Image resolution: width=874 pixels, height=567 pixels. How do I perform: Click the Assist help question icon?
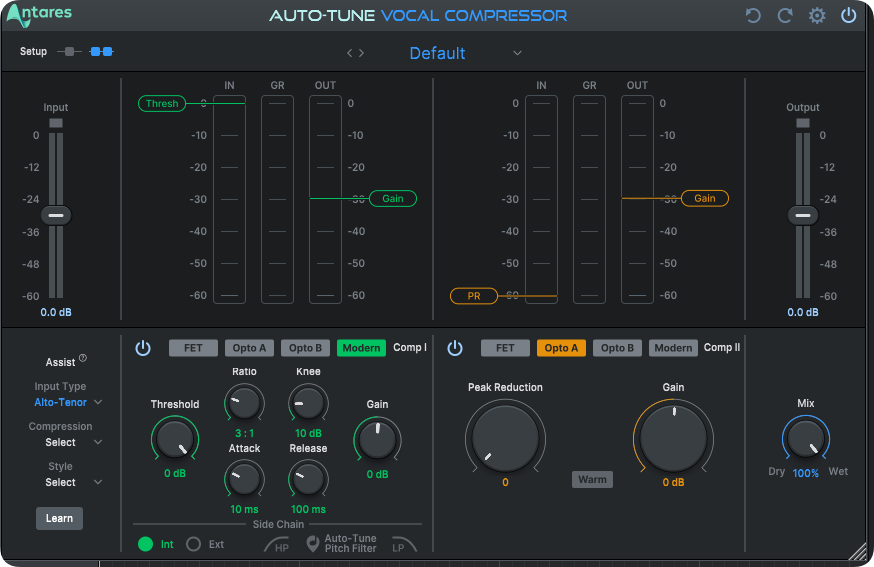83,358
